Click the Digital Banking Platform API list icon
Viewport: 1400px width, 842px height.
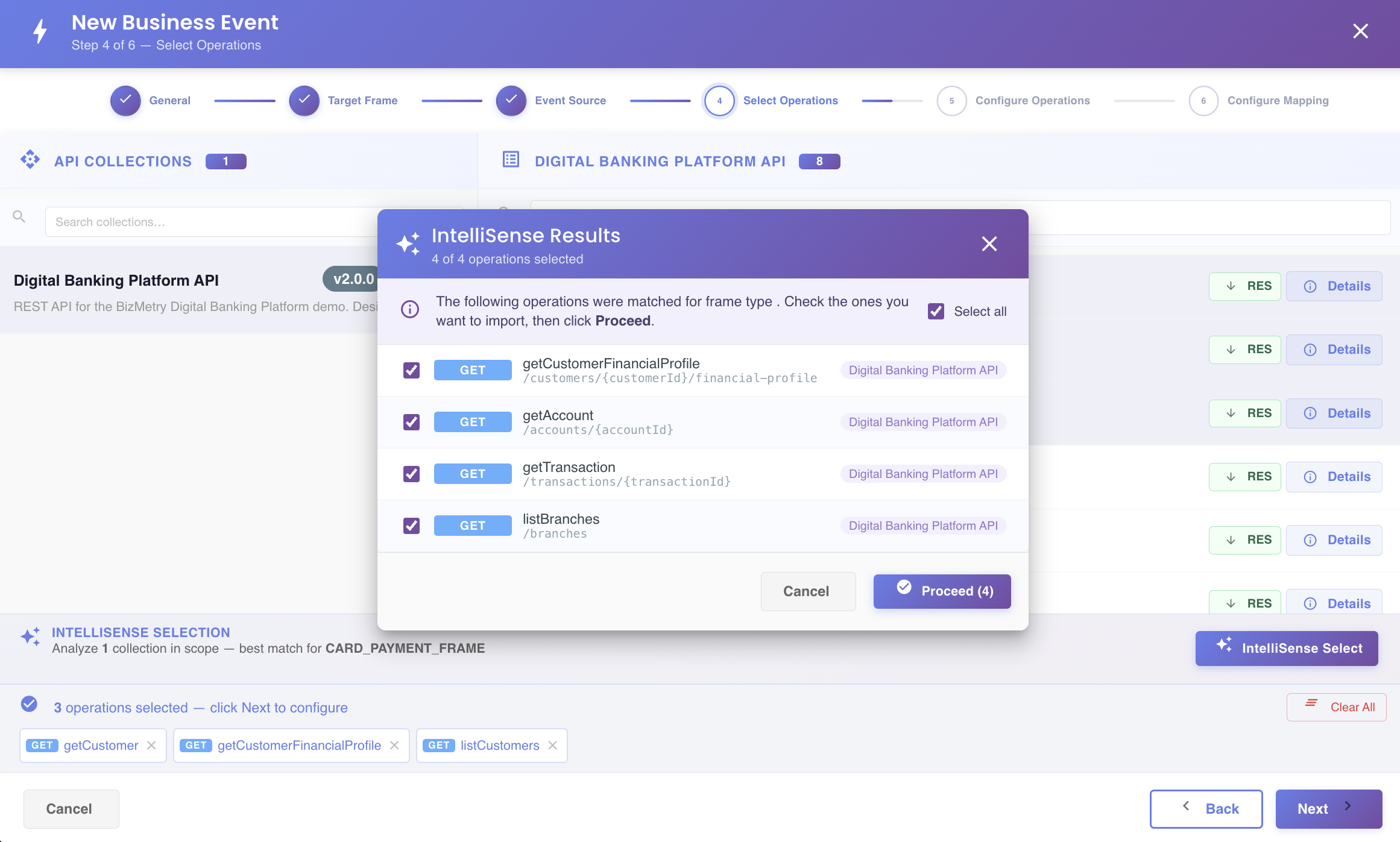pos(511,160)
